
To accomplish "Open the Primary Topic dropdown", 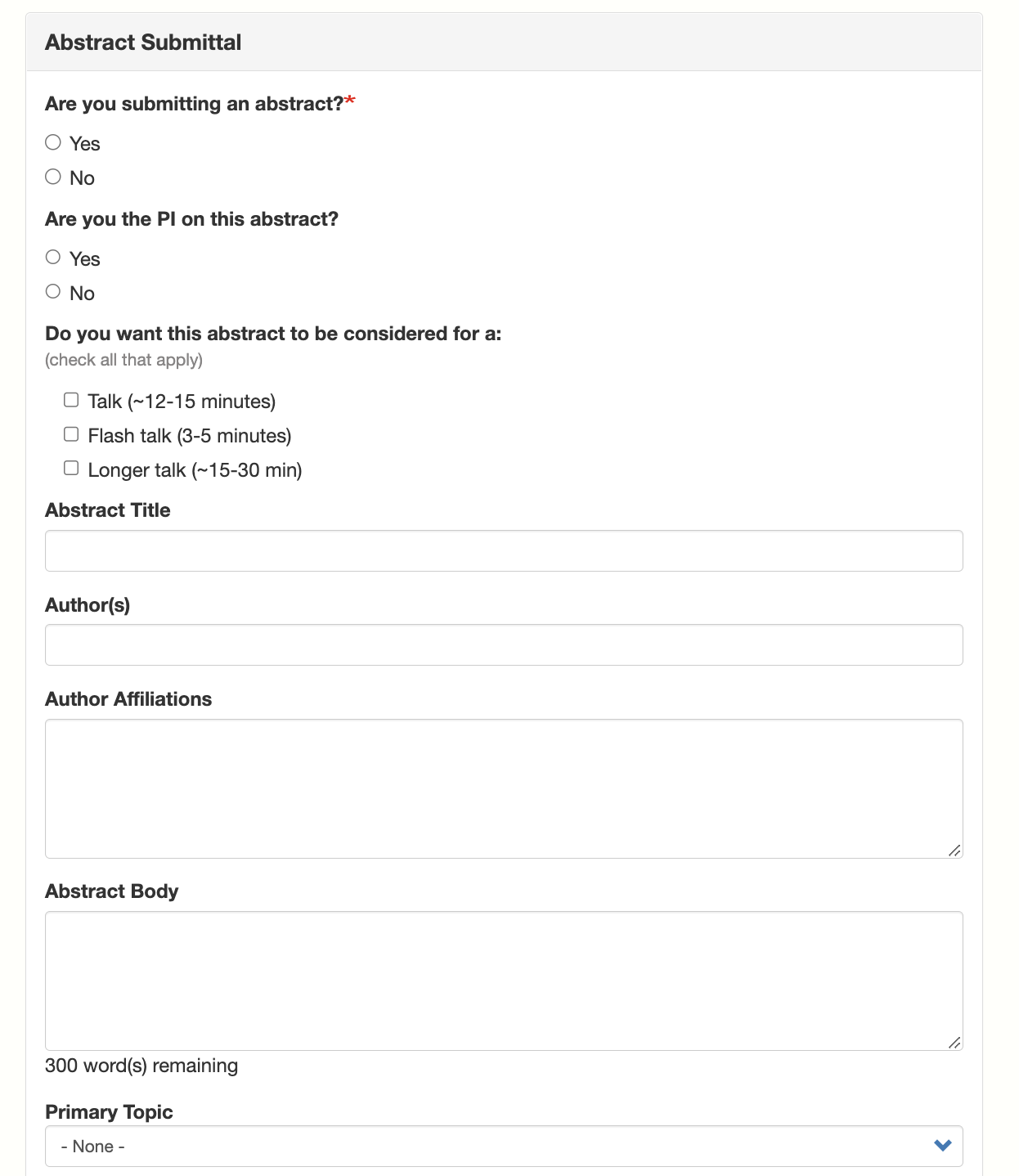I will 504,1147.
